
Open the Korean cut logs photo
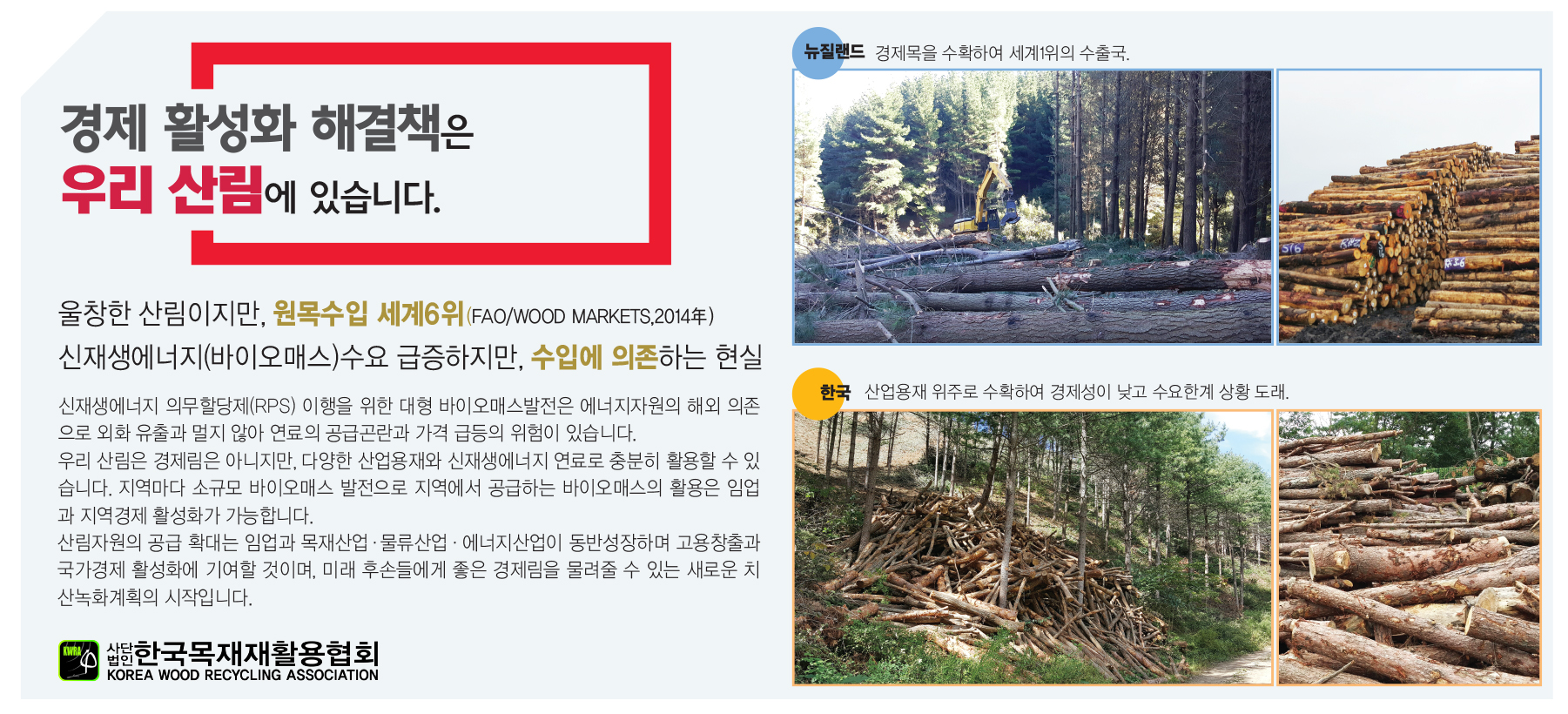1409,548
